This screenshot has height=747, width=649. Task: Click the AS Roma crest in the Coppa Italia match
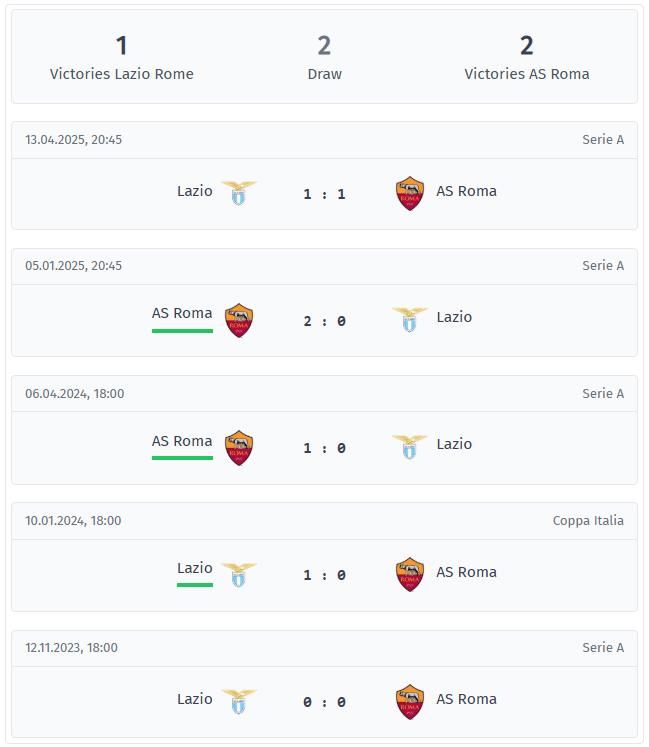pos(410,575)
